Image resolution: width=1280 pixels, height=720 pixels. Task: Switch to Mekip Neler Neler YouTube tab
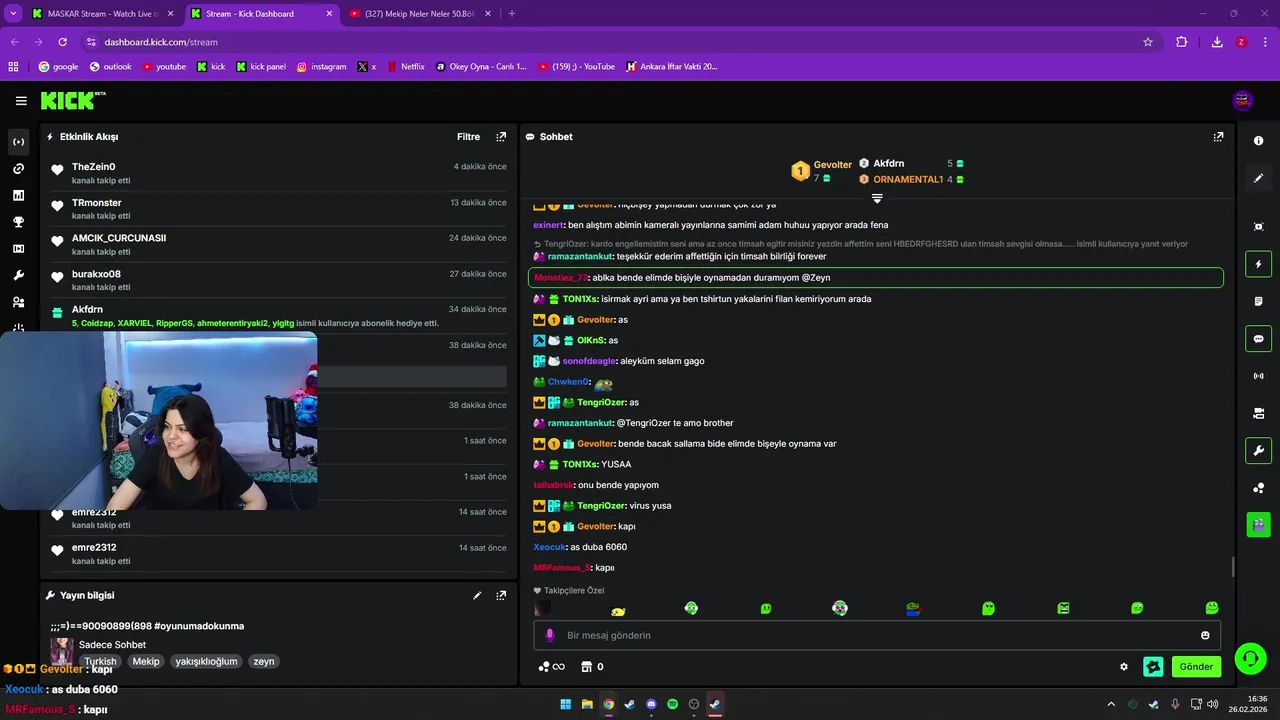(420, 14)
